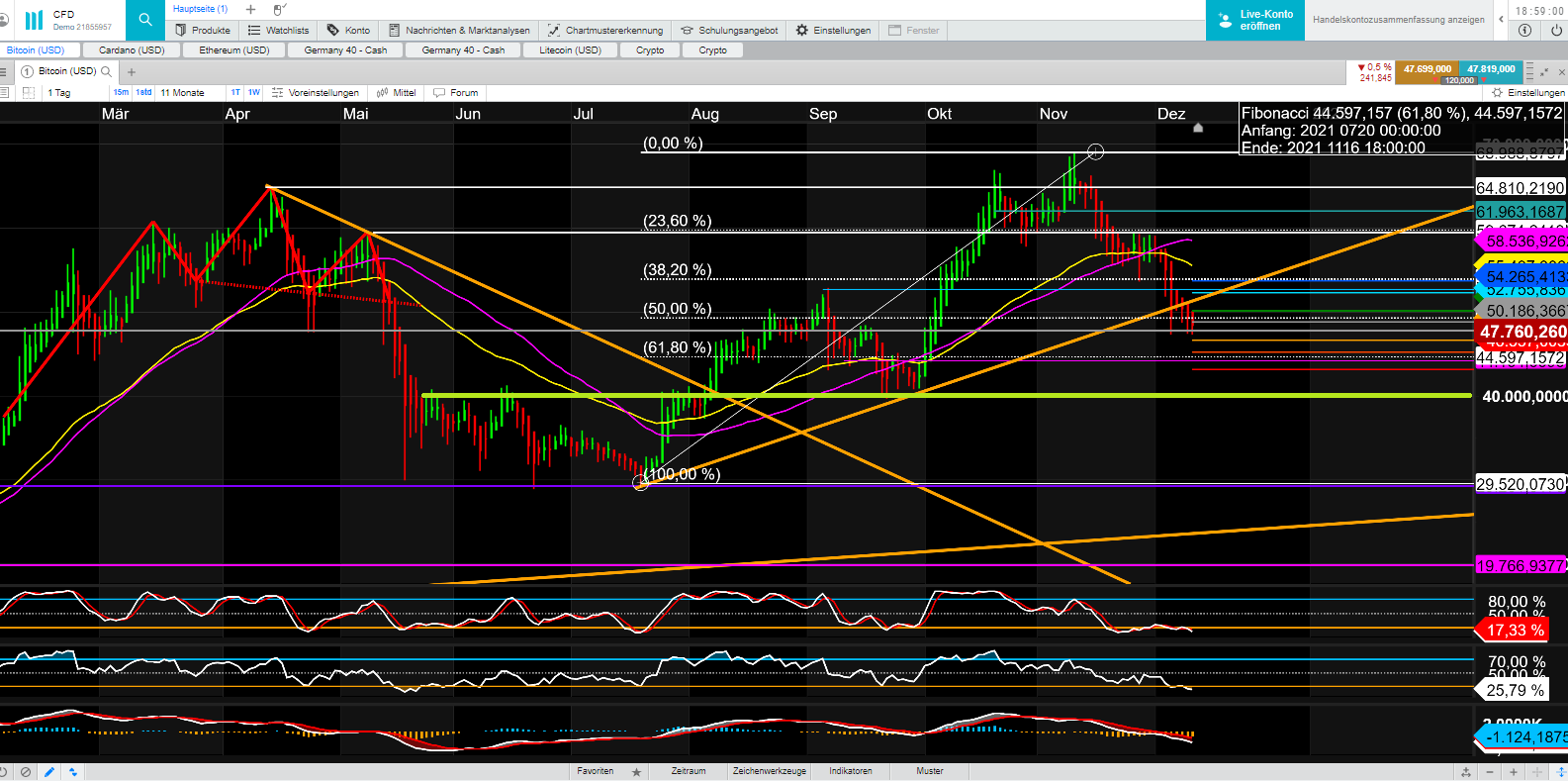The image size is (1568, 781).
Task: Switch to the Ethereum (USD) tab
Action: 233,50
